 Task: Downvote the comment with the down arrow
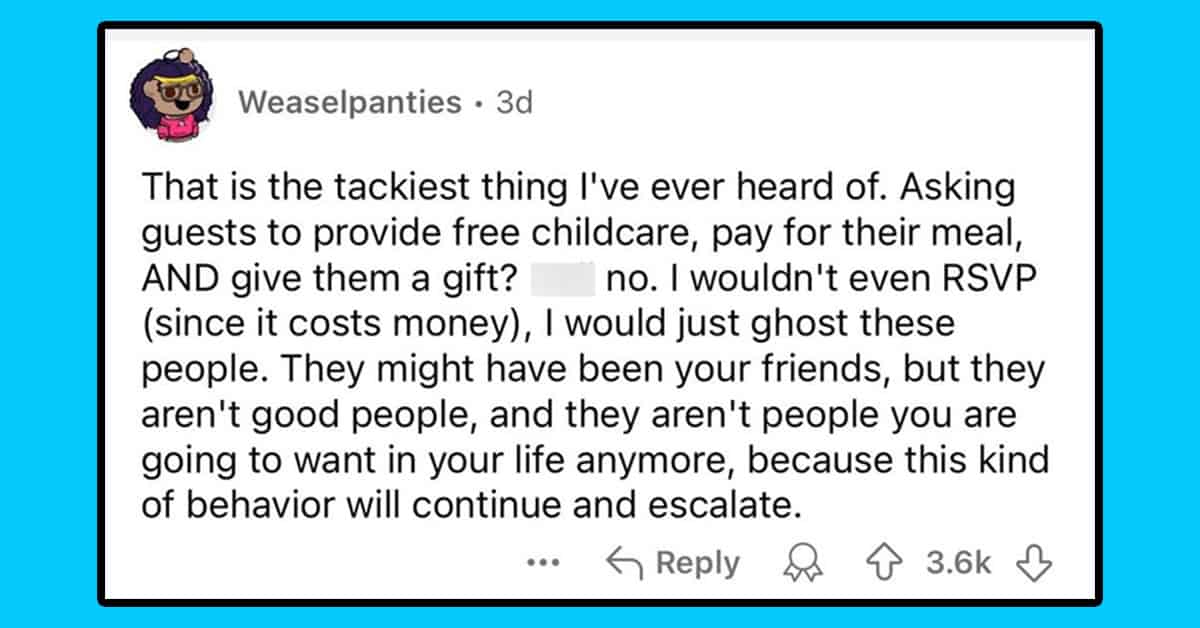(x=1034, y=563)
